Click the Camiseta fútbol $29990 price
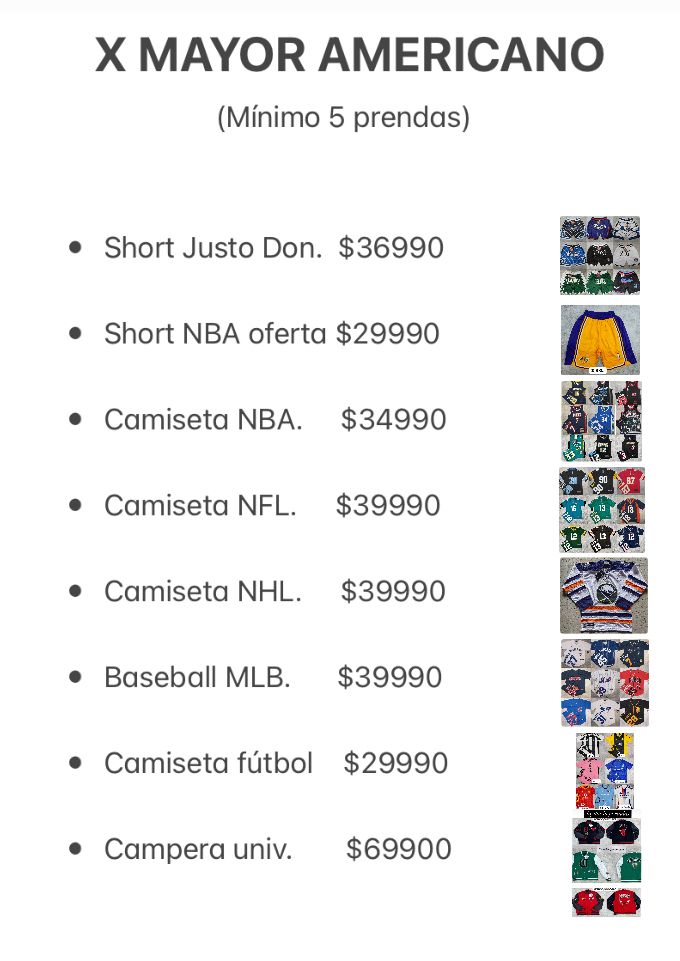680x961 pixels. click(x=395, y=764)
